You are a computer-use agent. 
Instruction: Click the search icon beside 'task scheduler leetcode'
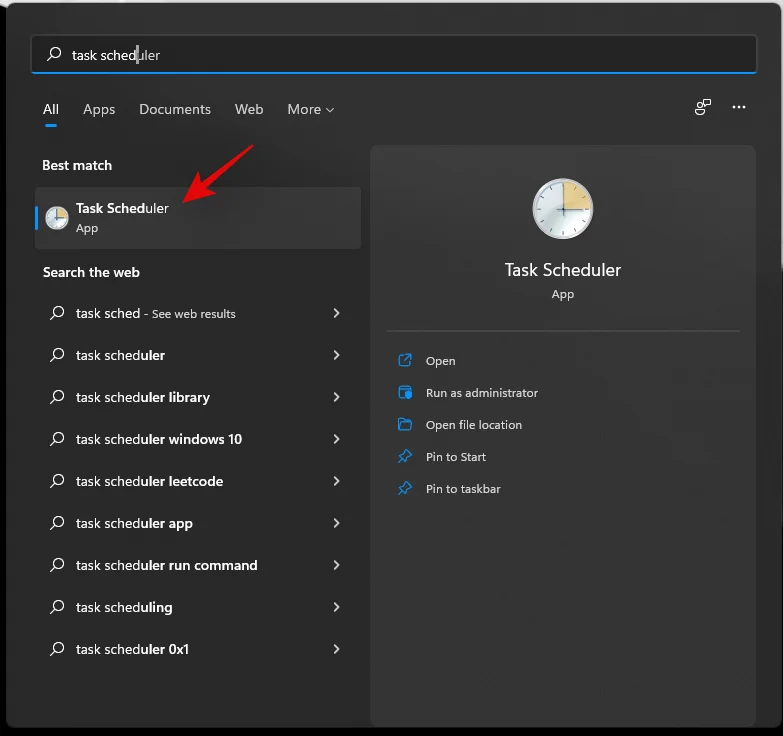(x=57, y=481)
